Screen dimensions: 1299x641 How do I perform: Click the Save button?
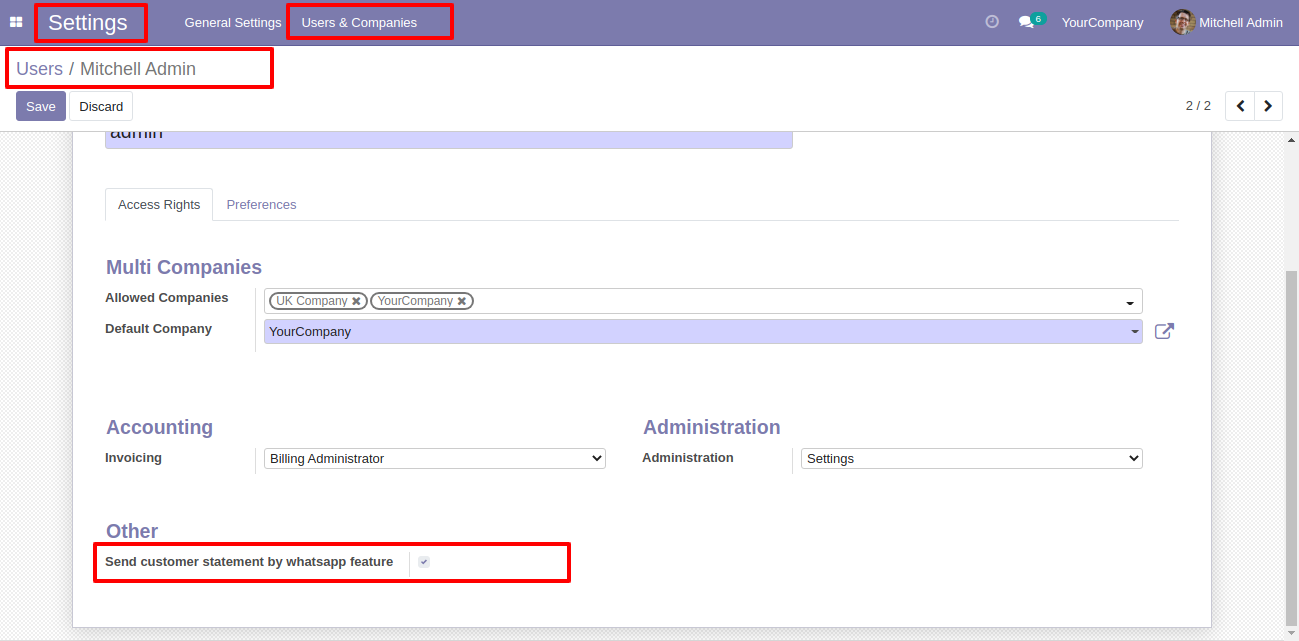pyautogui.click(x=41, y=106)
